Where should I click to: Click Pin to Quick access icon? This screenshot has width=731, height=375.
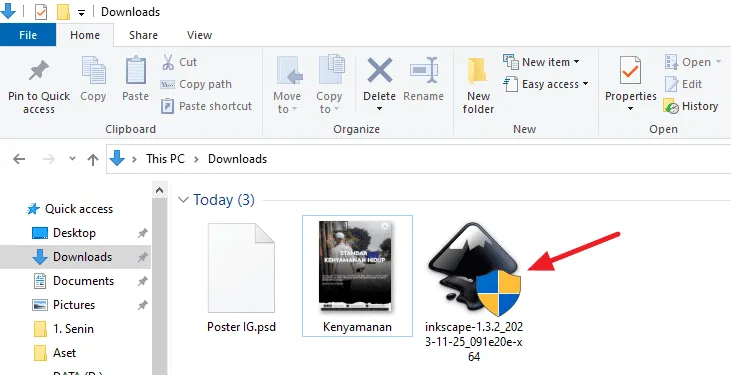(39, 71)
